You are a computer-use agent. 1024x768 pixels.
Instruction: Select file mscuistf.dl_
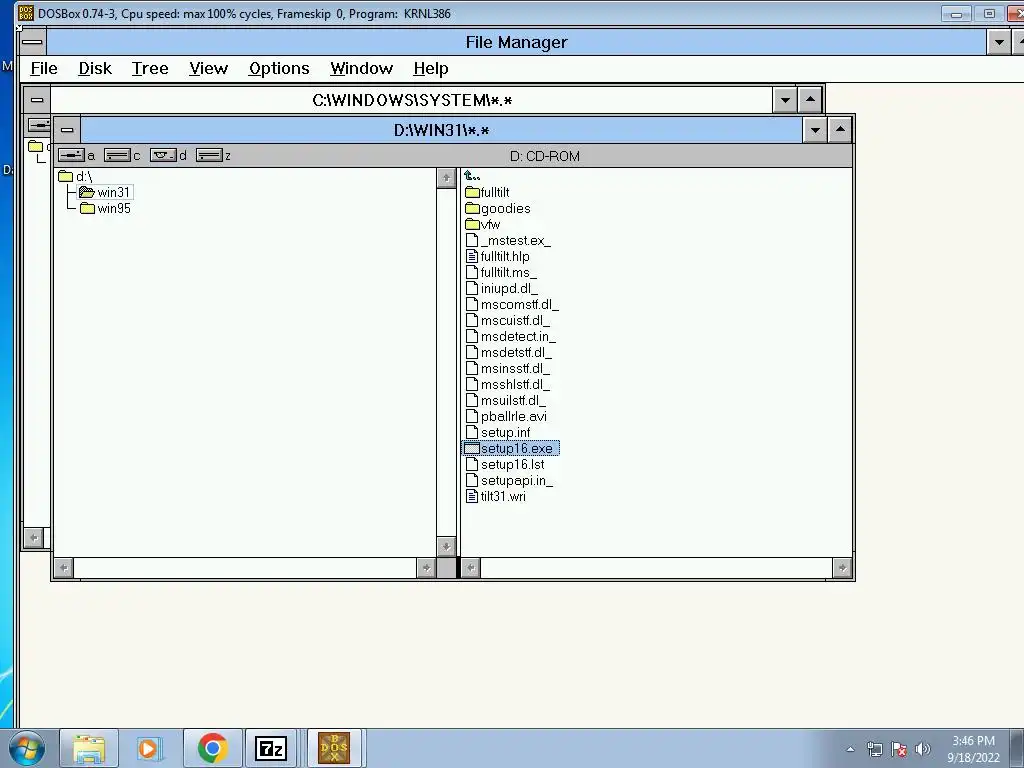[x=507, y=320]
